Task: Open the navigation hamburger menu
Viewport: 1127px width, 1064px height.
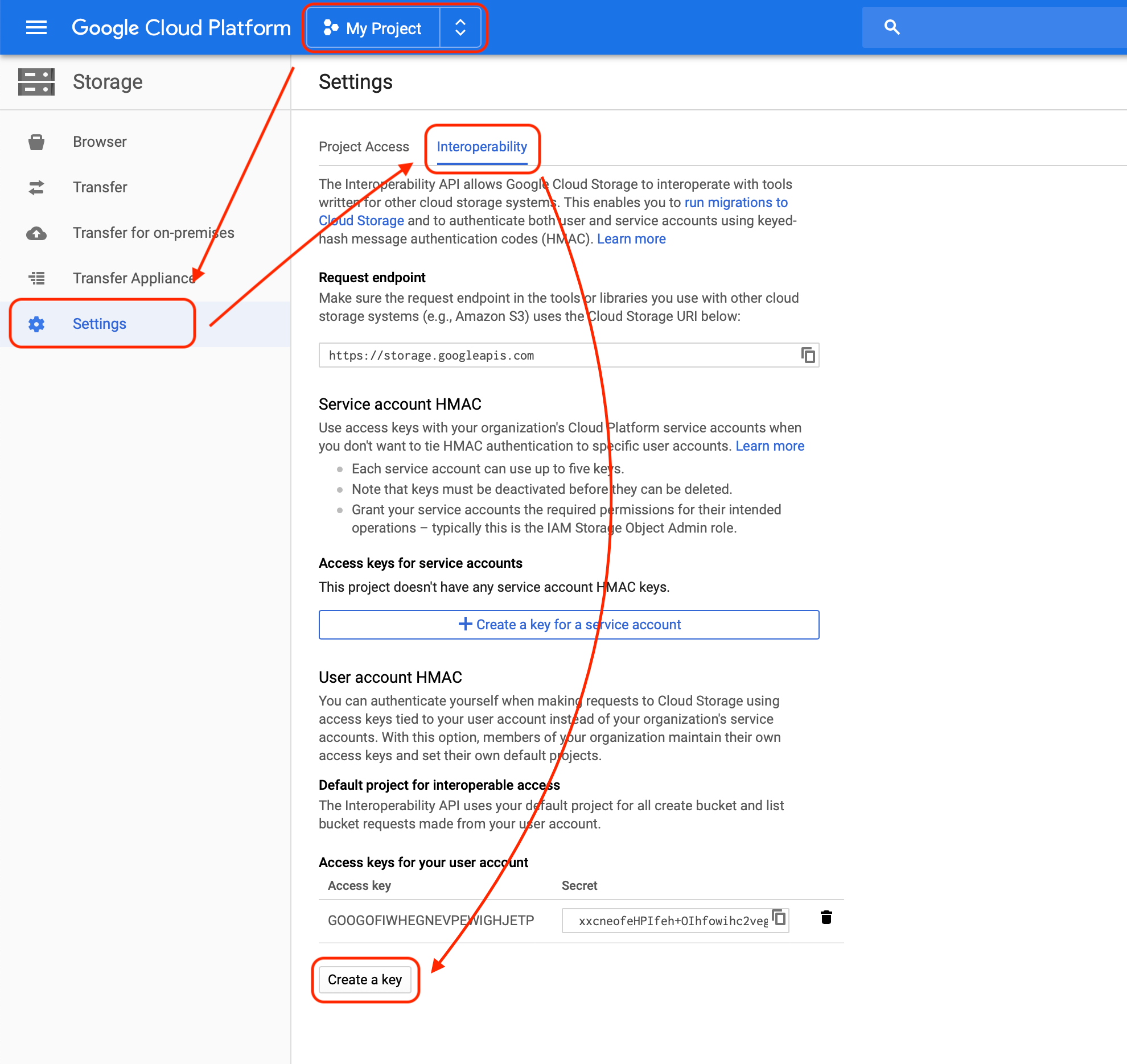Action: click(x=36, y=27)
